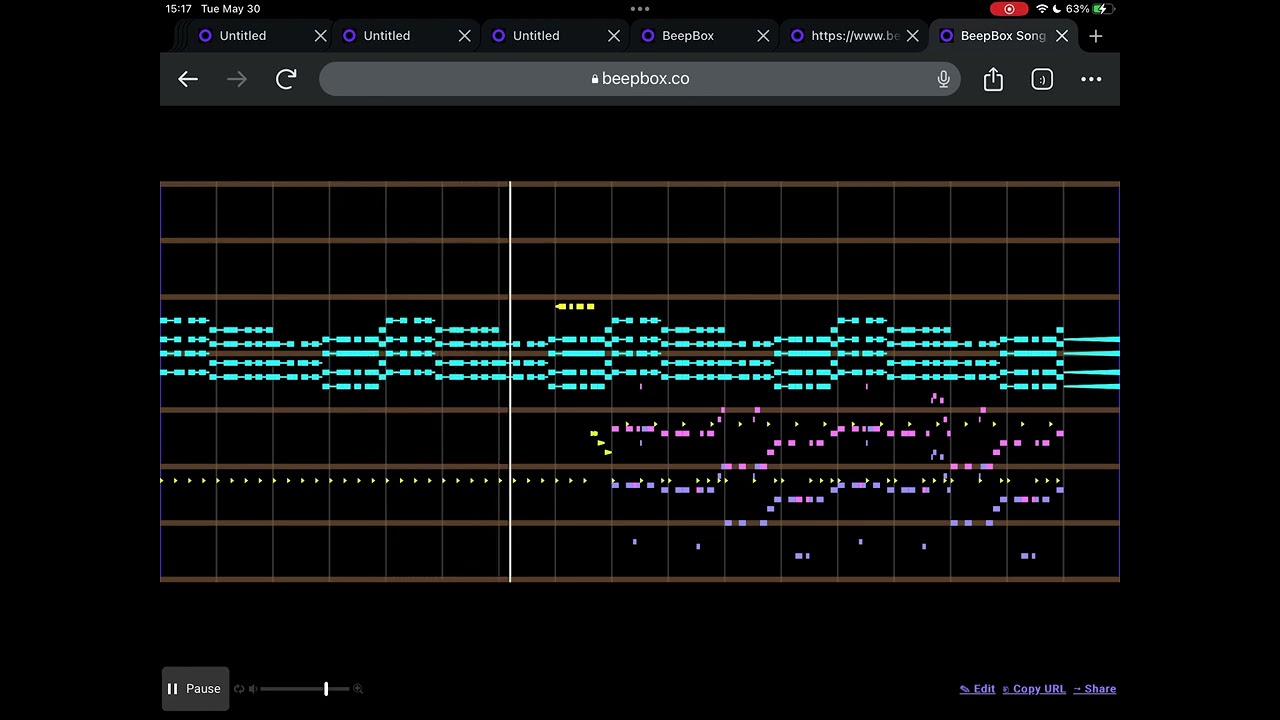Image resolution: width=1280 pixels, height=720 pixels.
Task: Go back with the browser arrow
Action: point(188,79)
